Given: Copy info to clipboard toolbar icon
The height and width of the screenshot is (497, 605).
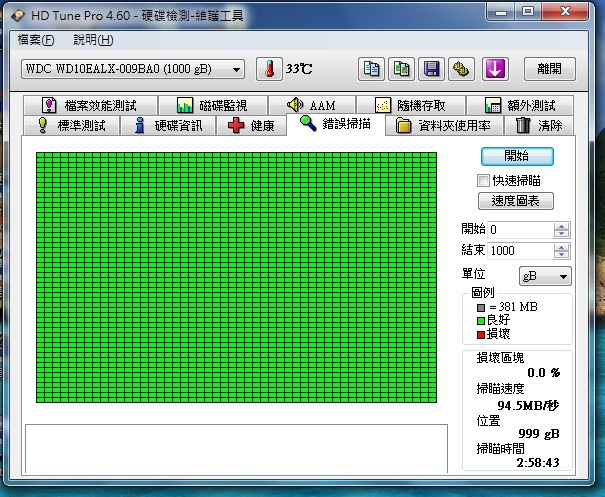Looking at the screenshot, I should (371, 69).
